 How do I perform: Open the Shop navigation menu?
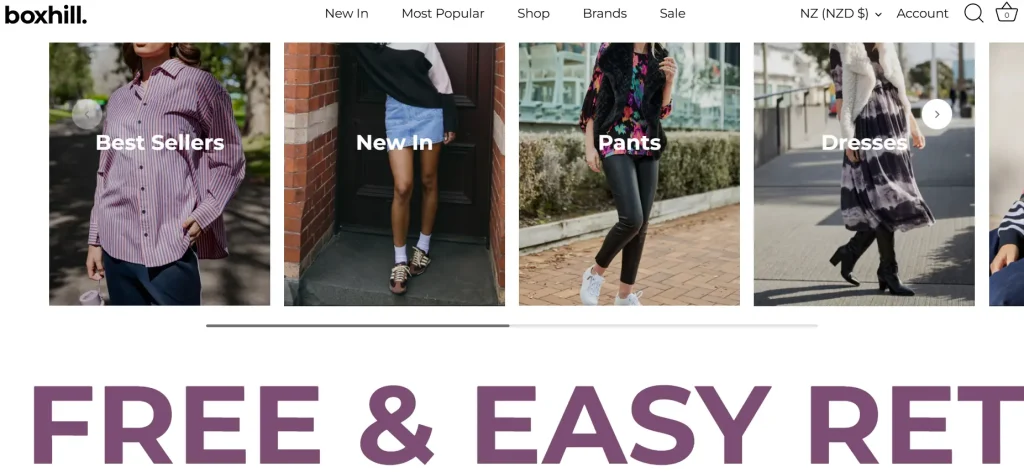pos(534,14)
